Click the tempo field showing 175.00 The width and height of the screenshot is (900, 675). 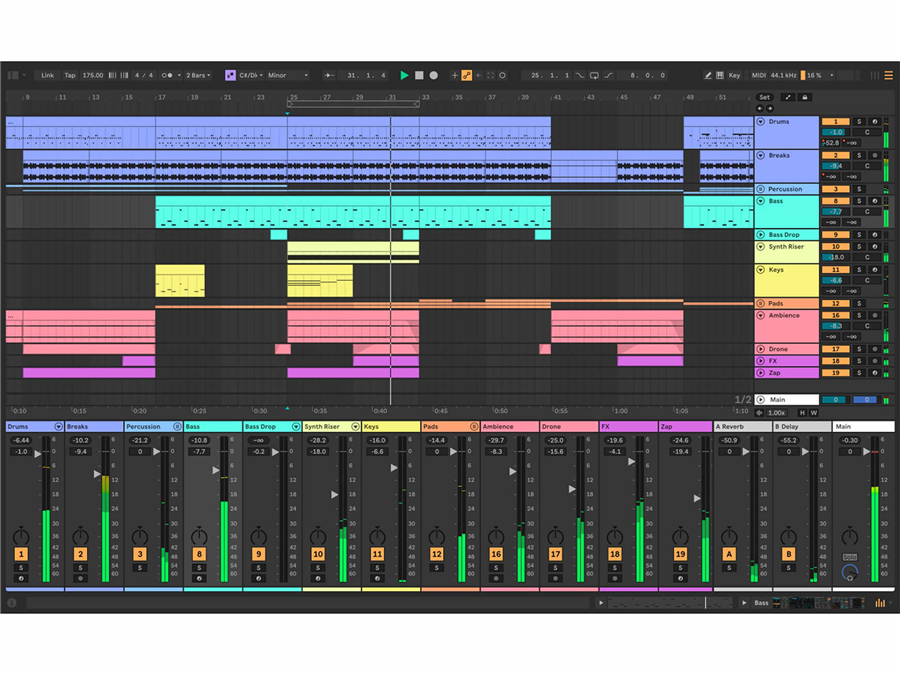93,75
